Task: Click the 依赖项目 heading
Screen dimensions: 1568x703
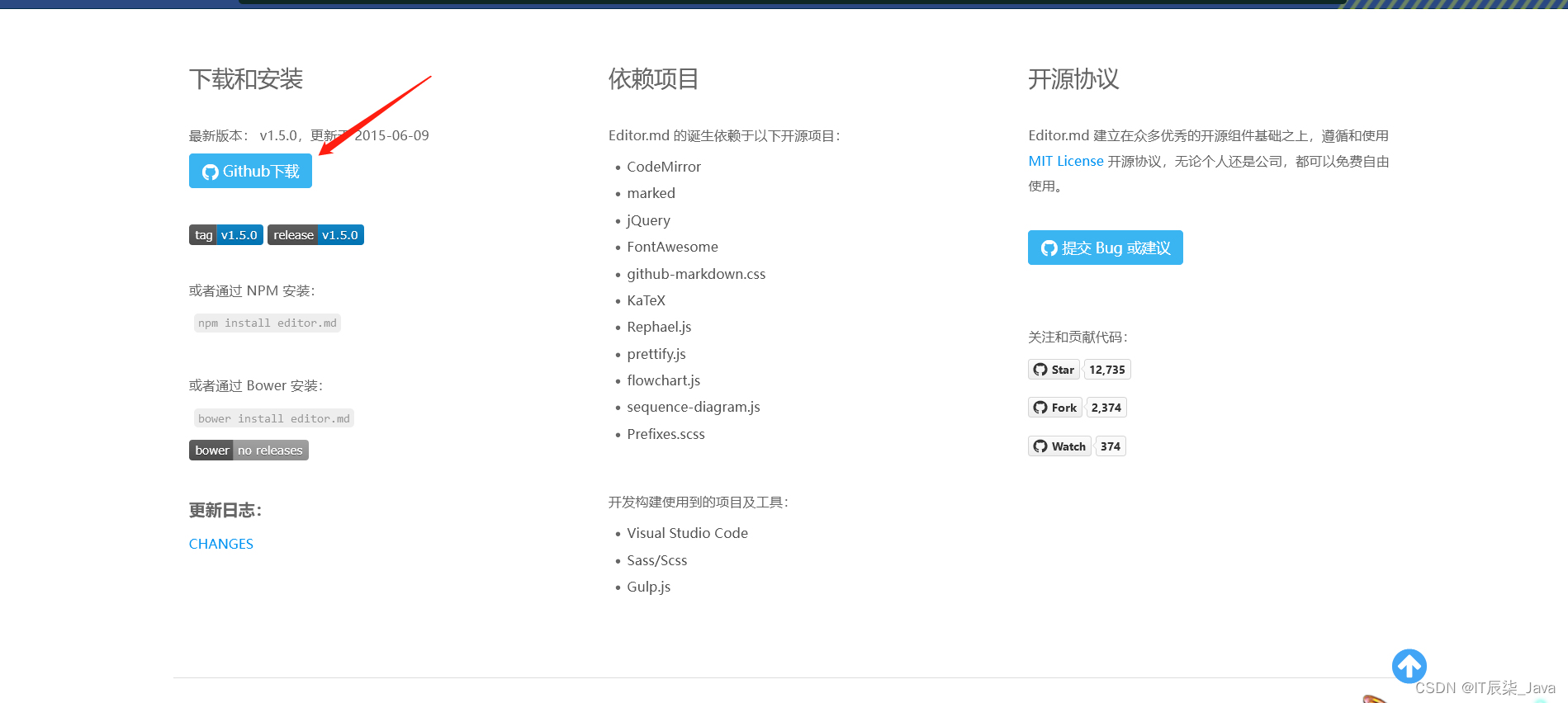Action: point(654,79)
